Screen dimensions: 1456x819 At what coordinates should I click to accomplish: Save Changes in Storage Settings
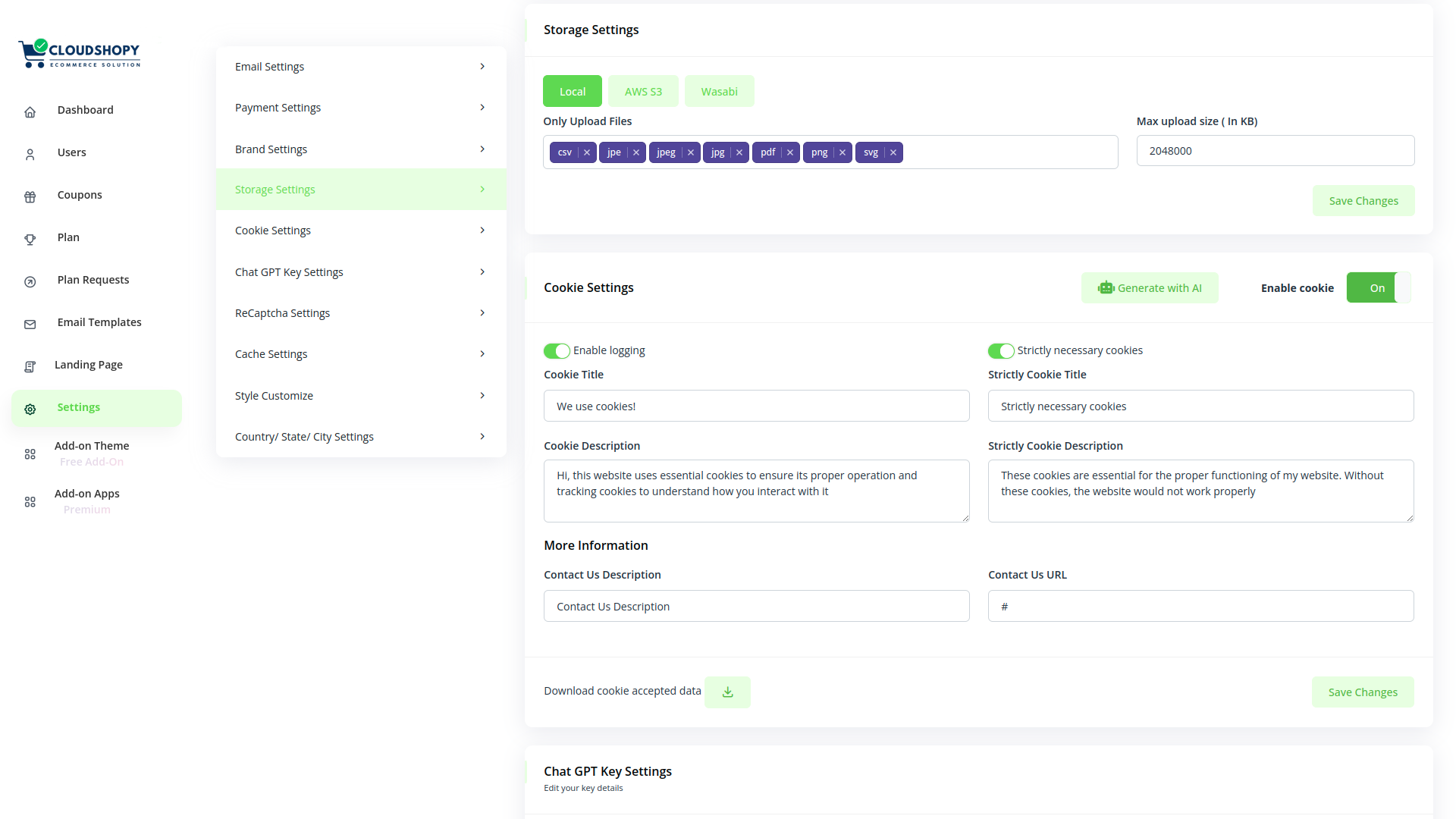click(x=1363, y=201)
